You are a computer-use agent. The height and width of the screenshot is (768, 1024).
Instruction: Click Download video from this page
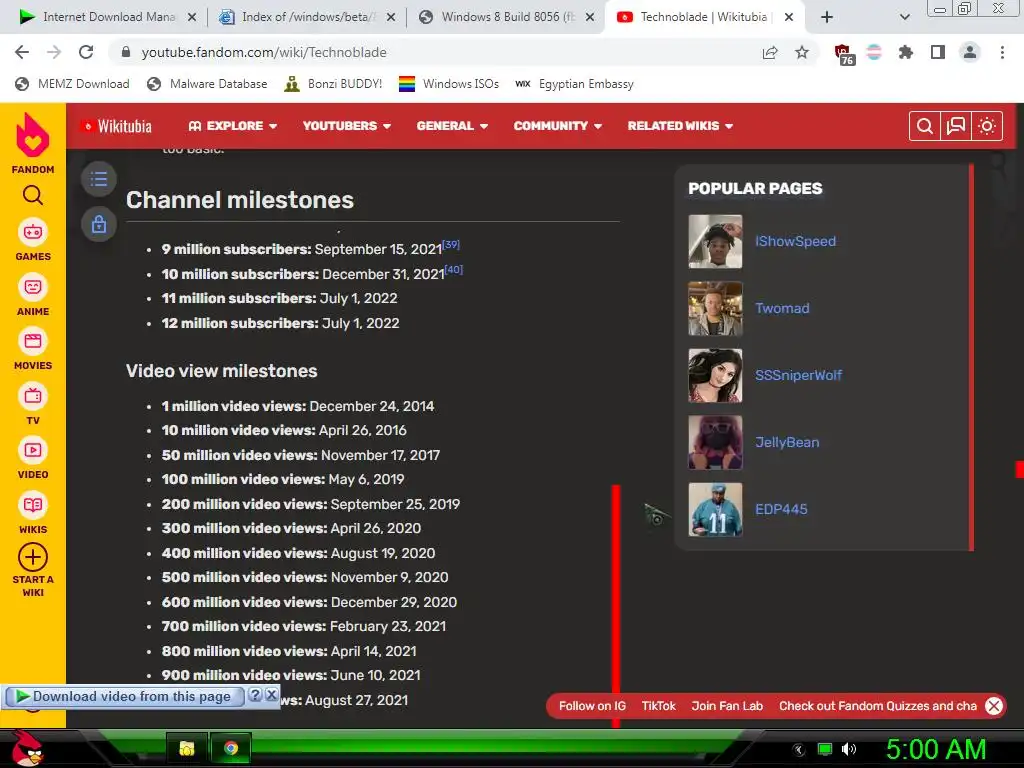pos(124,696)
